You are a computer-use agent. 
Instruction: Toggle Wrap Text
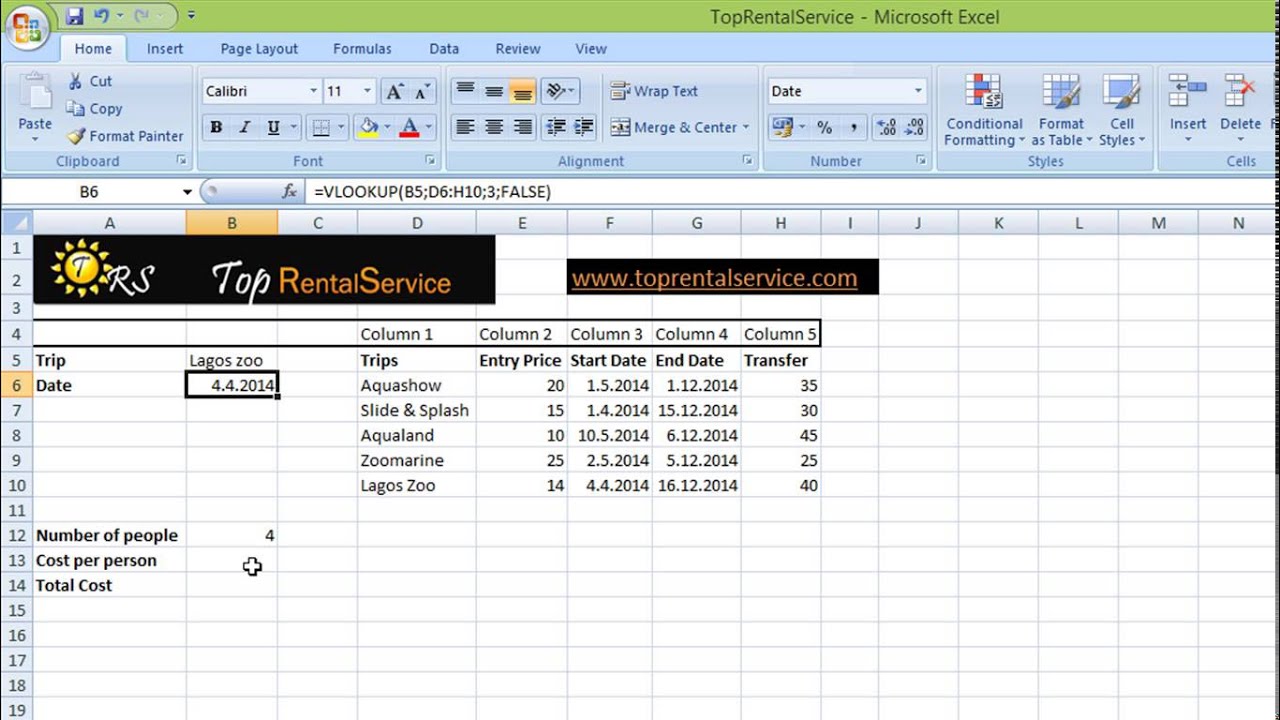tap(654, 91)
